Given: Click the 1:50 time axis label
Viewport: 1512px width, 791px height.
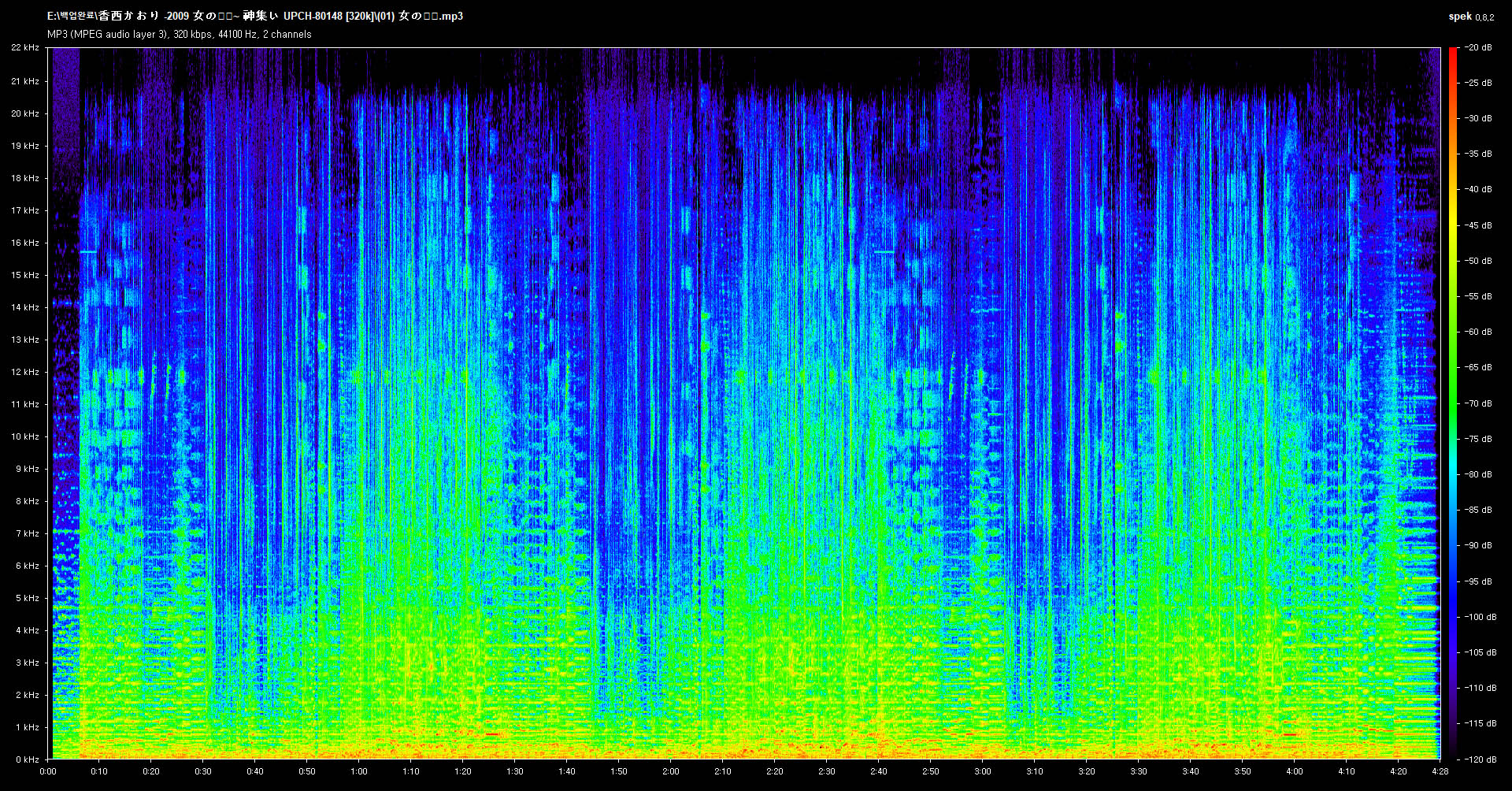Looking at the screenshot, I should click(x=619, y=771).
